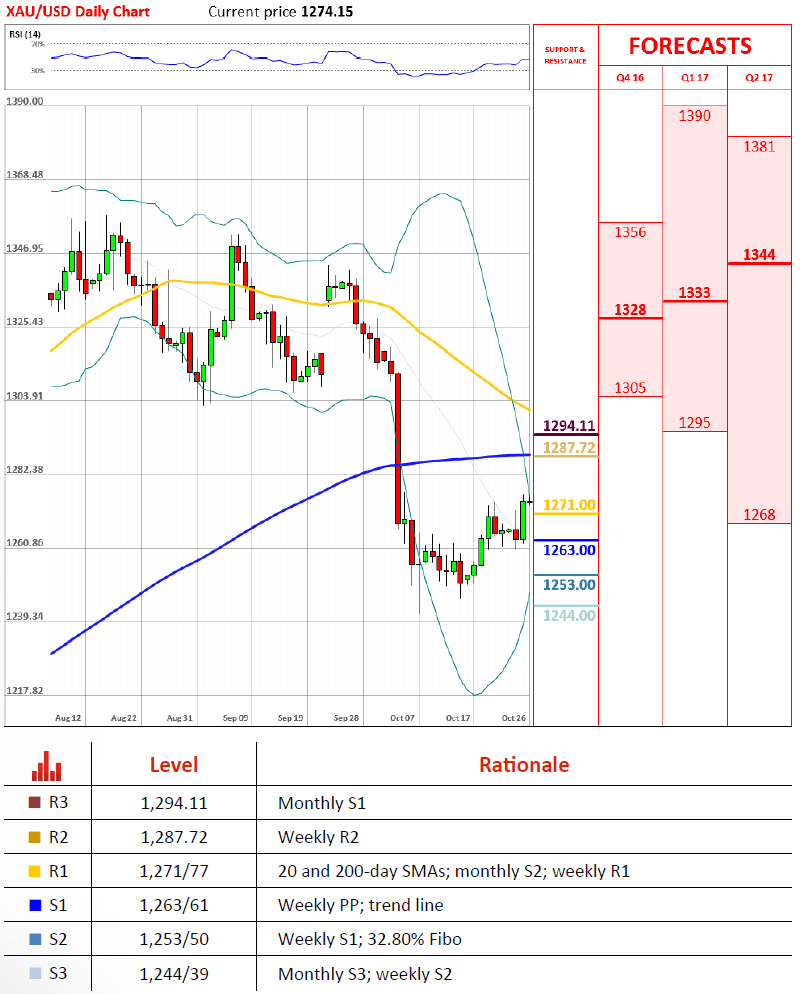This screenshot has width=801, height=994.
Task: Click the 1295 forecast low value
Action: click(x=695, y=422)
